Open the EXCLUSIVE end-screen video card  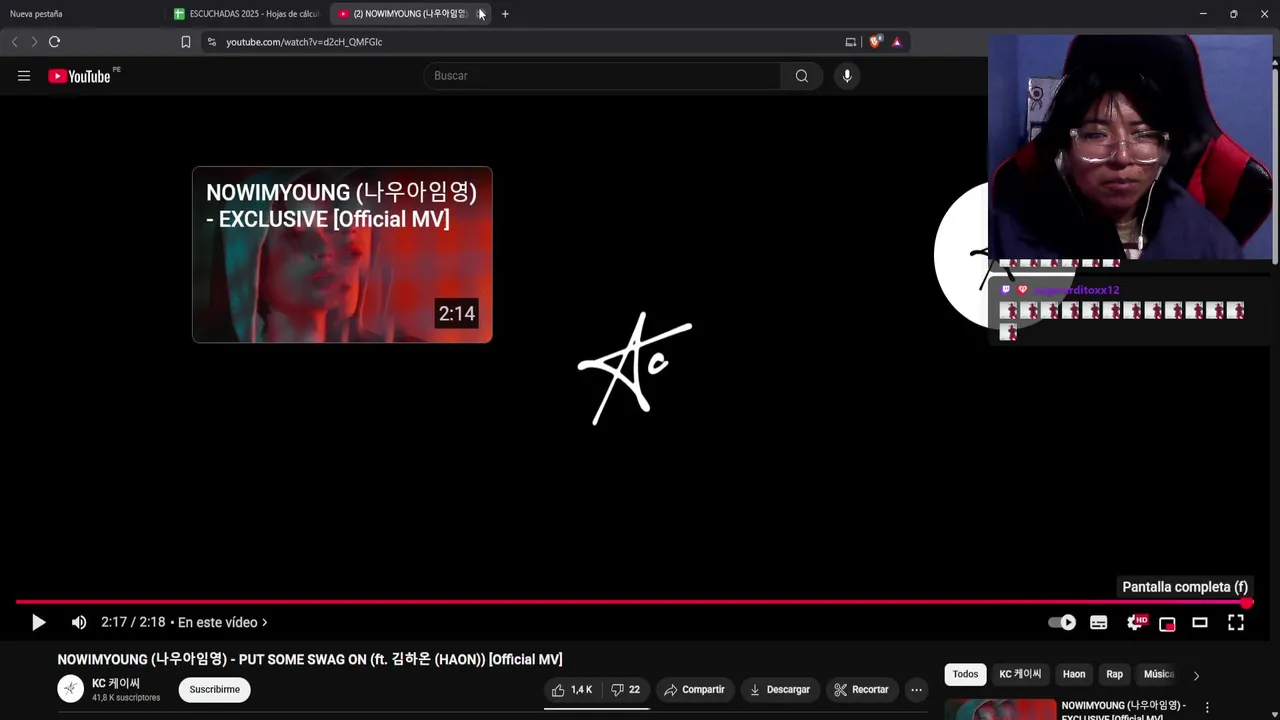[342, 255]
